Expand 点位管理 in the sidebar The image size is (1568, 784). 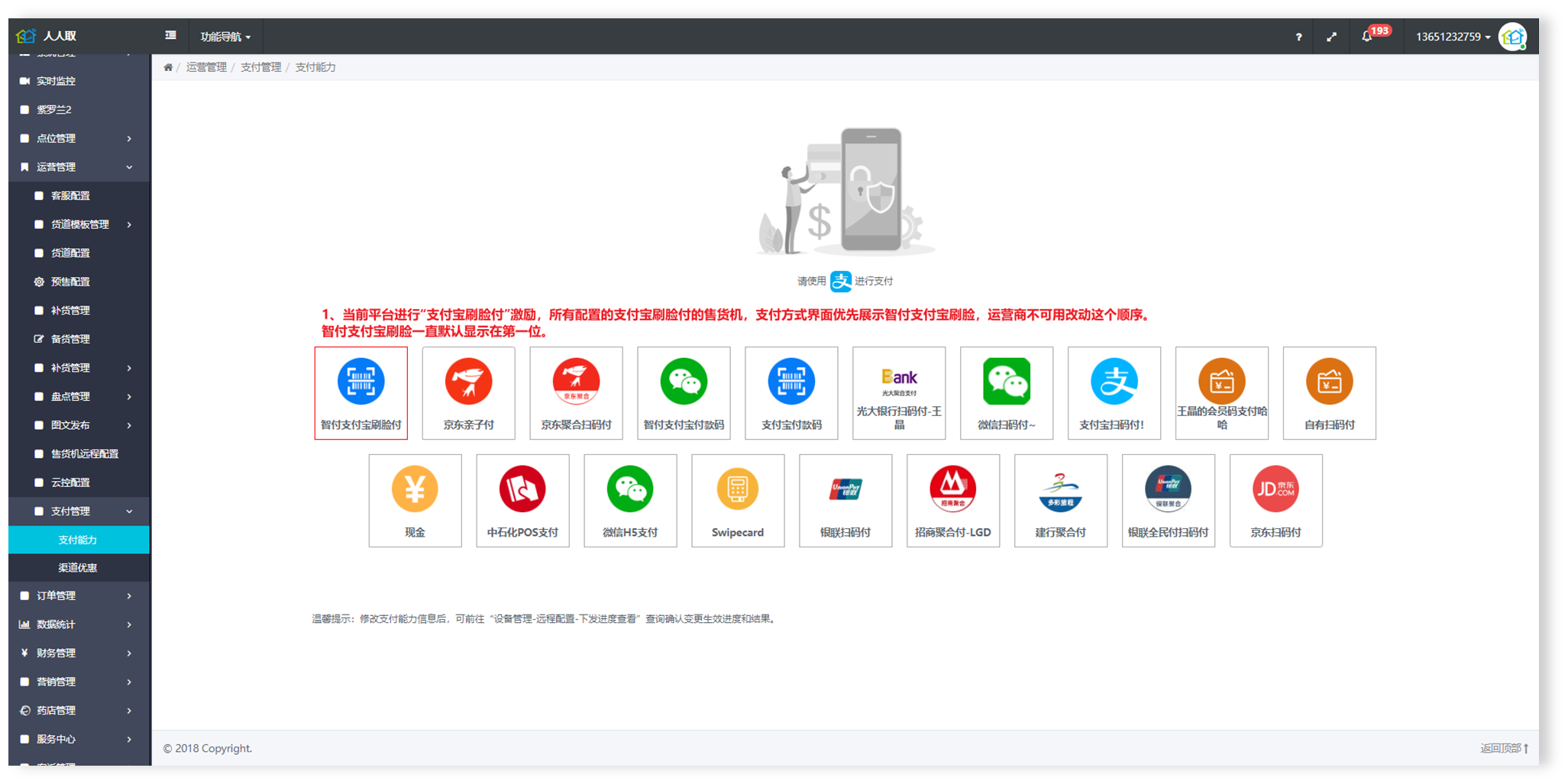tap(79, 138)
